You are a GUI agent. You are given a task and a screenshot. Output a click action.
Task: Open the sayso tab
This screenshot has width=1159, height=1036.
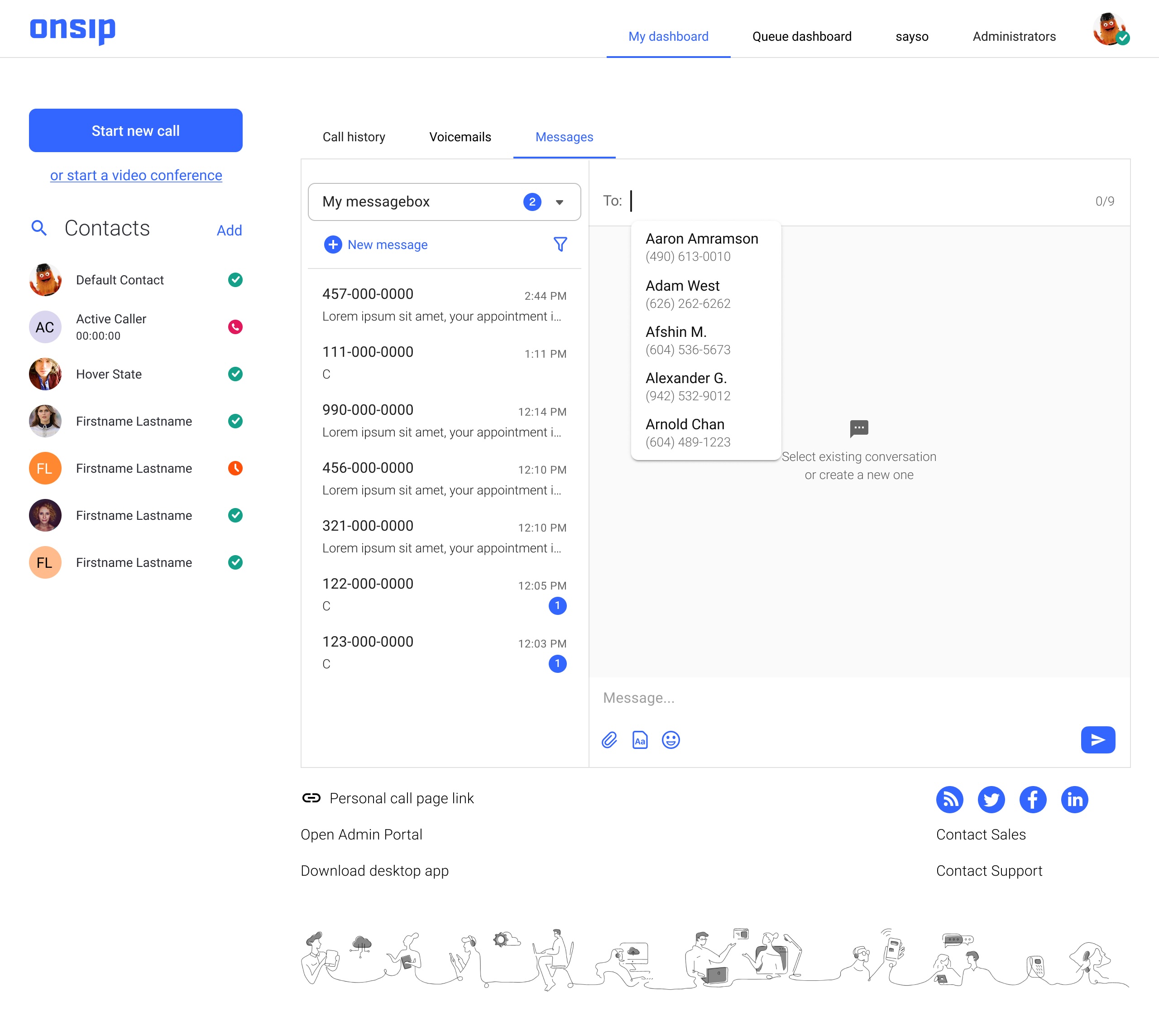[x=911, y=36]
